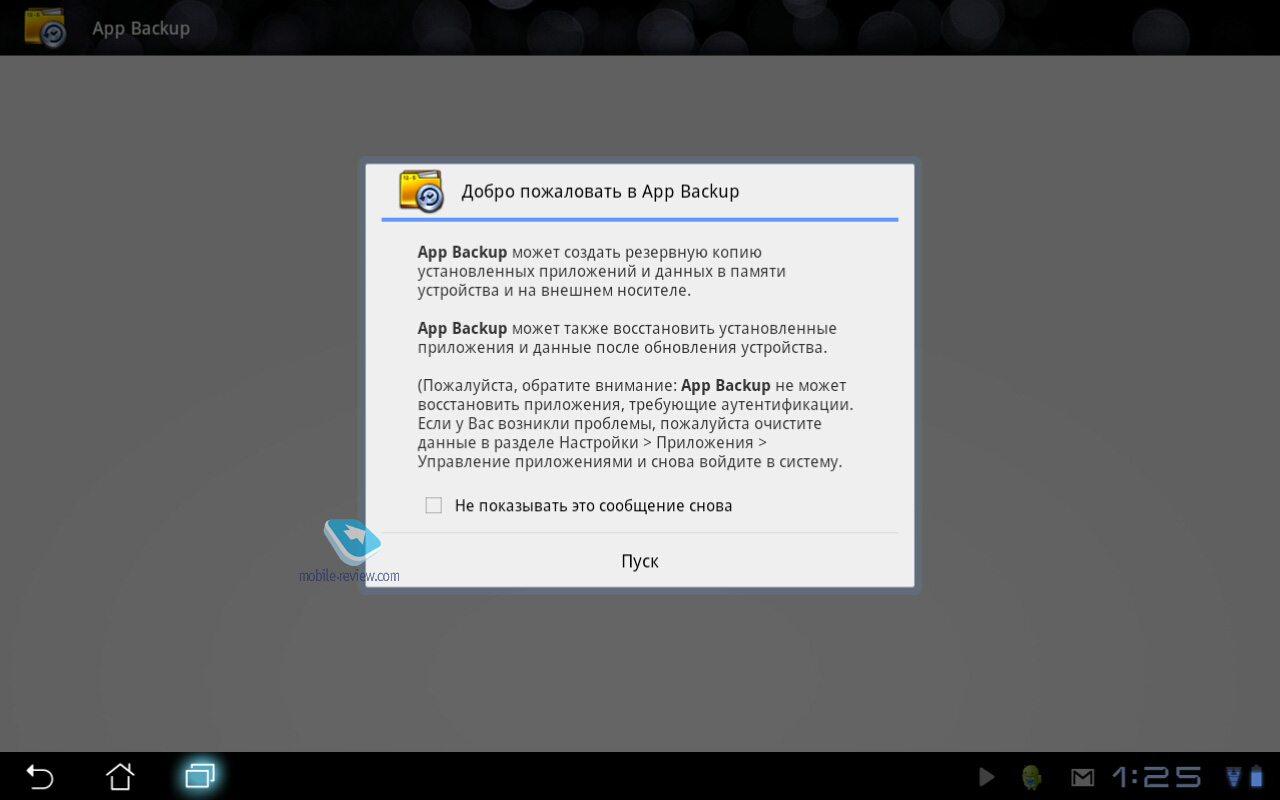Click the note starting 'Пожалуйста, обратите внимание'
This screenshot has width=1280, height=800.
[x=635, y=424]
